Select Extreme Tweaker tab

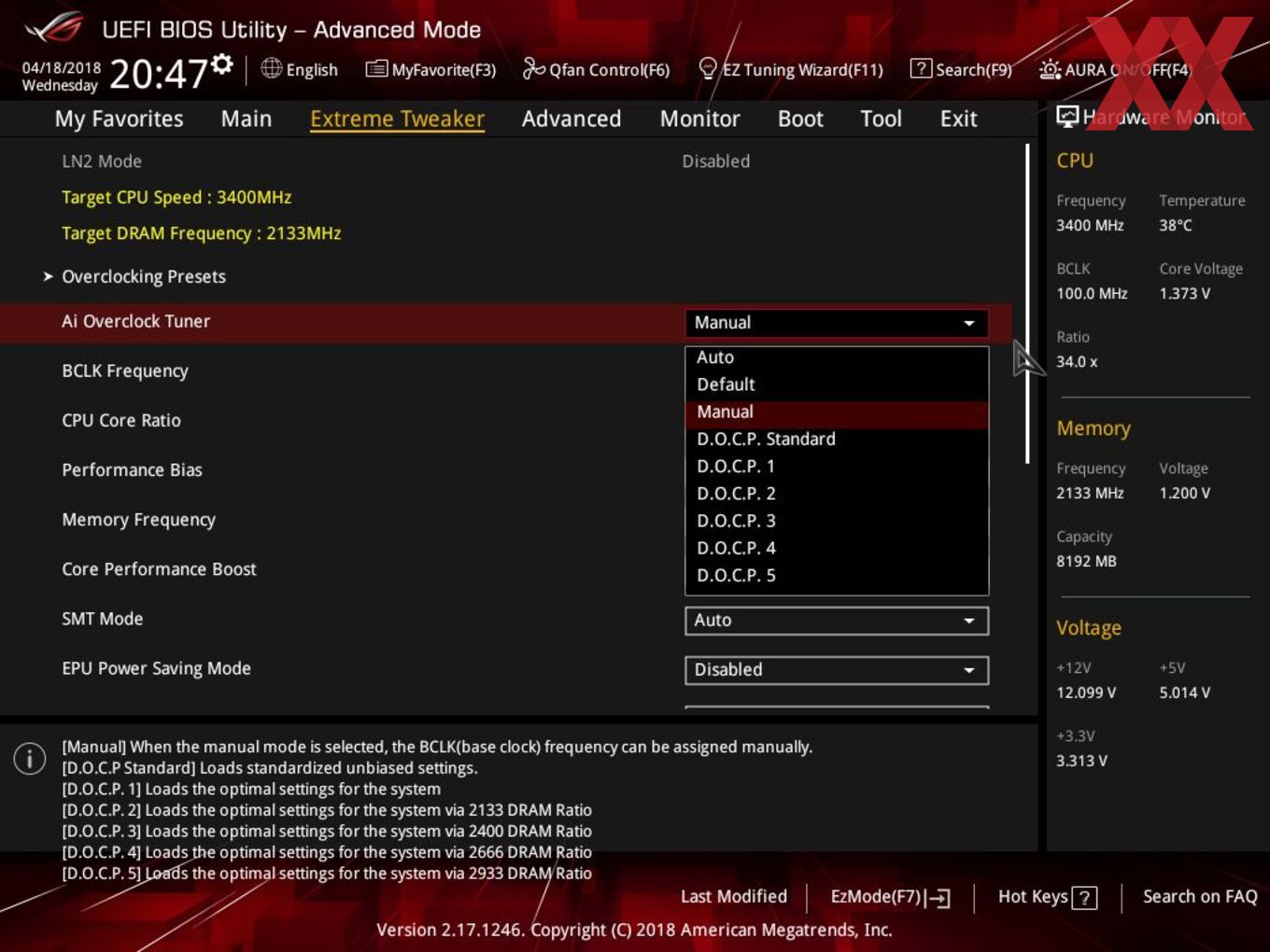pyautogui.click(x=397, y=119)
